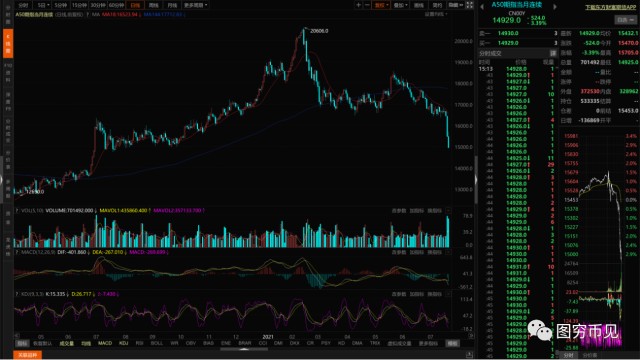The height and width of the screenshot is (360, 640).
Task: Switch to the 周线 weekly chart tab
Action: pyautogui.click(x=153, y=5)
